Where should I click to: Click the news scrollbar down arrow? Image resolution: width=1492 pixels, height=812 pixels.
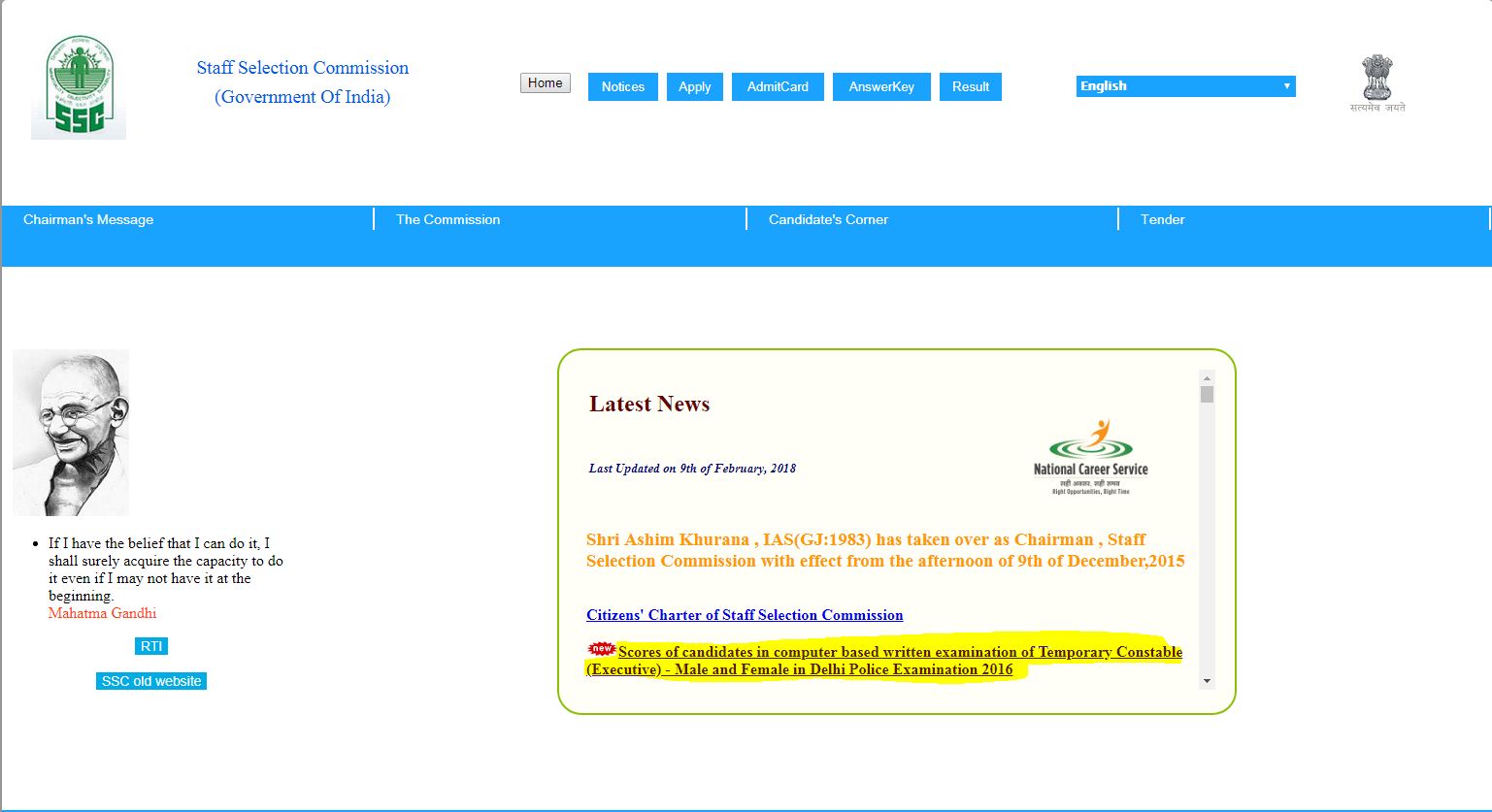click(x=1207, y=681)
